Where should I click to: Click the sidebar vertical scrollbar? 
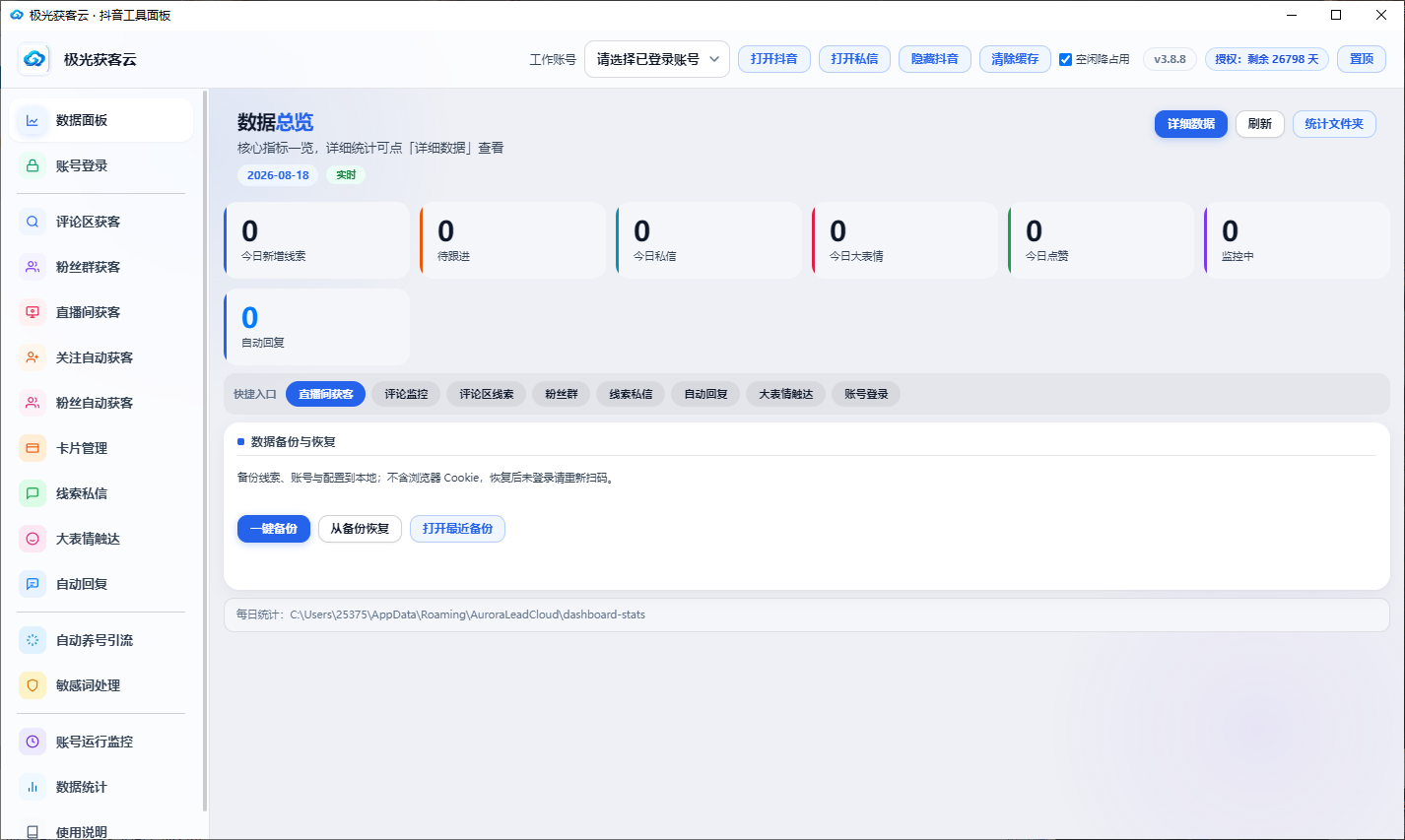[x=205, y=451]
